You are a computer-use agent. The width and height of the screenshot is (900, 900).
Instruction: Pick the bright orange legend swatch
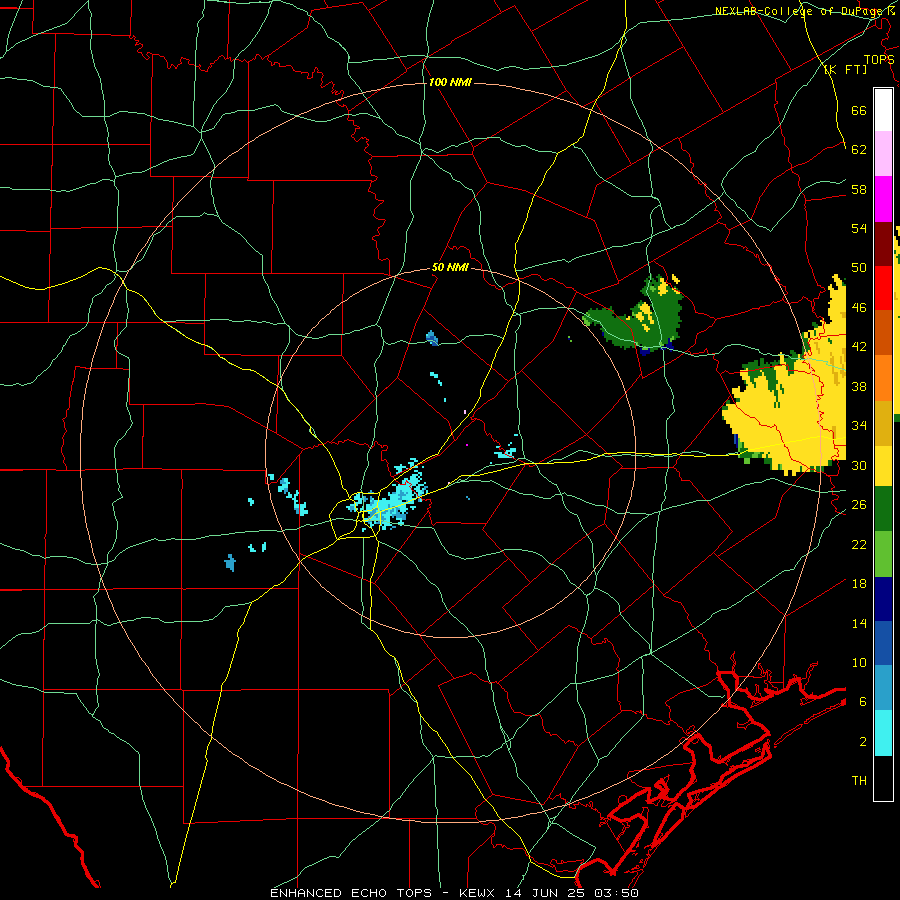tap(883, 377)
